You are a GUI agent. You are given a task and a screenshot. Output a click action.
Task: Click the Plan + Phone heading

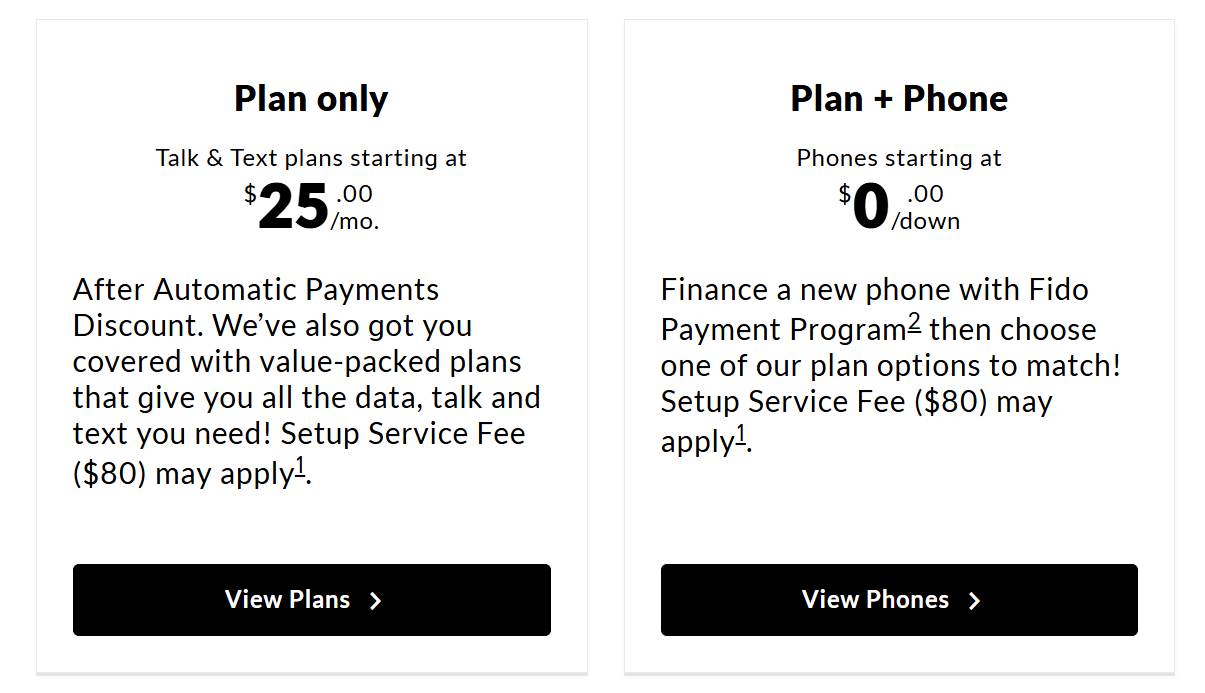(x=899, y=99)
